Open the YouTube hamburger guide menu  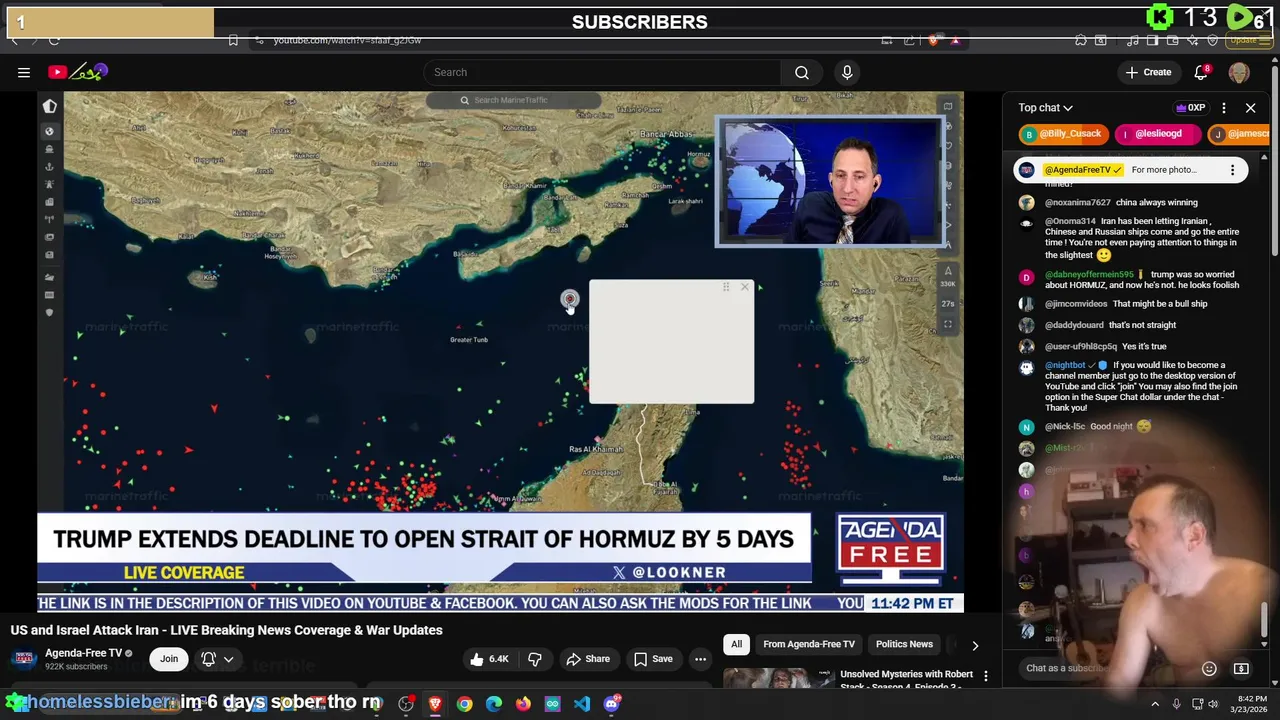pos(24,72)
